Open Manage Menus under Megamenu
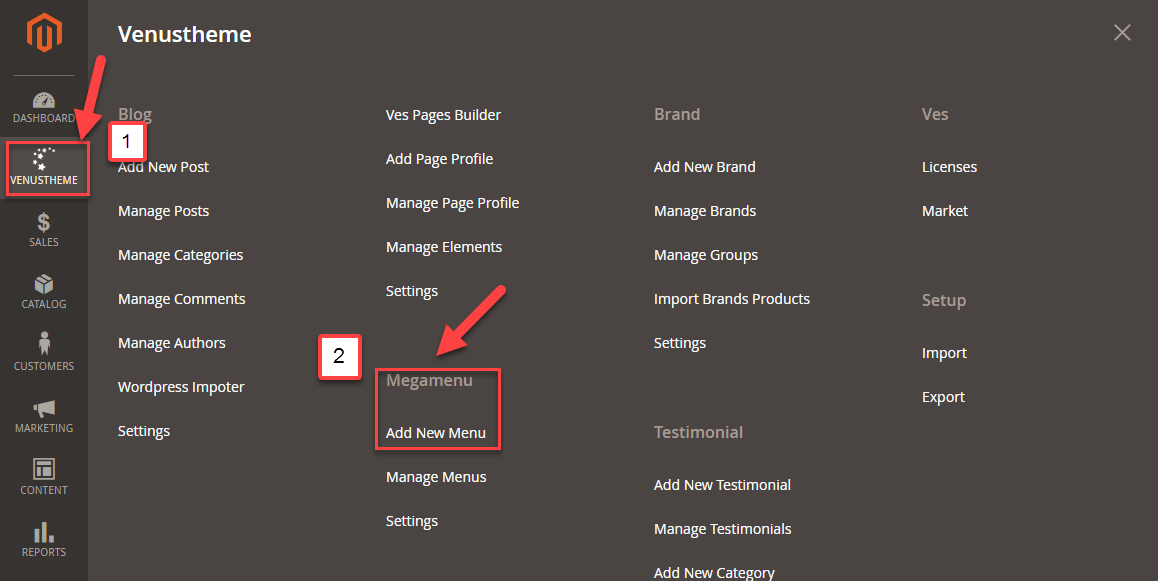1158x581 pixels. [436, 477]
